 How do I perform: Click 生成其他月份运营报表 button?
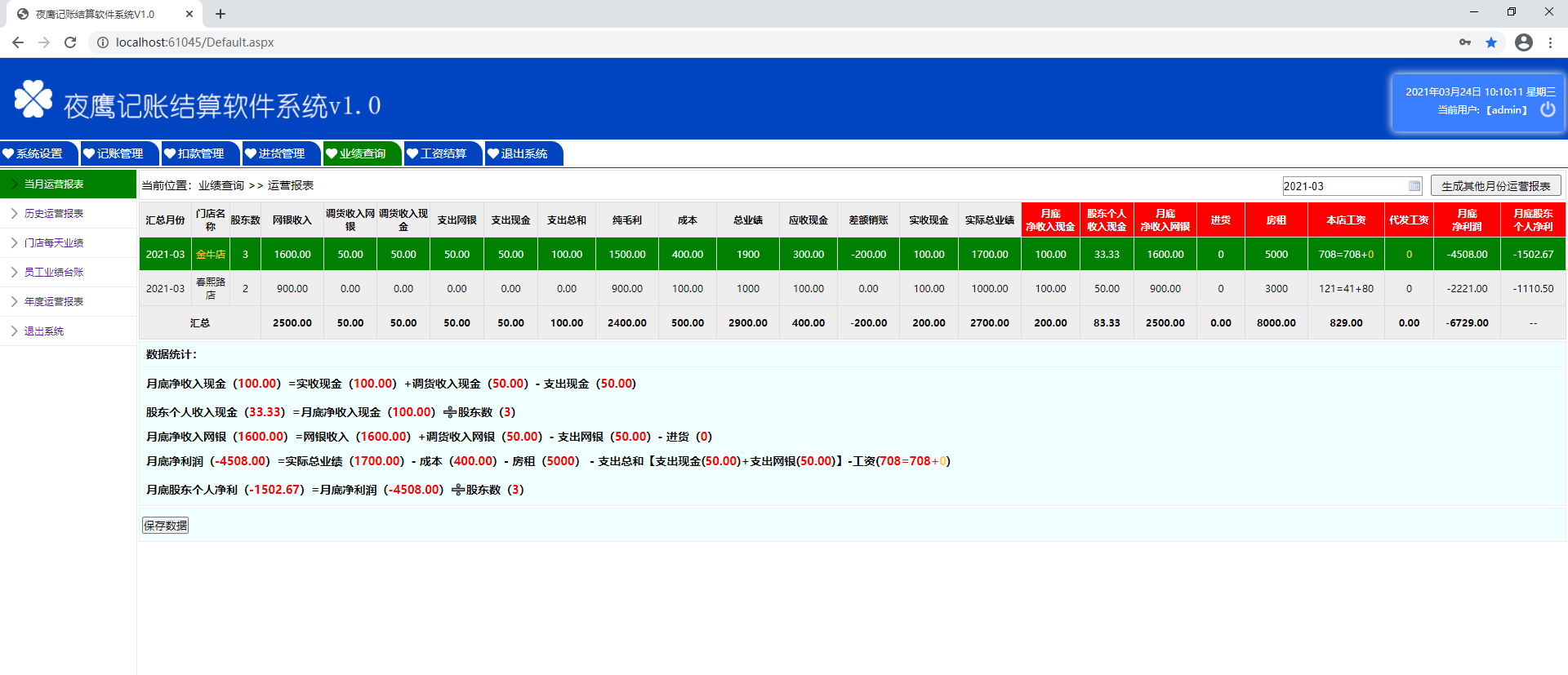click(1495, 186)
